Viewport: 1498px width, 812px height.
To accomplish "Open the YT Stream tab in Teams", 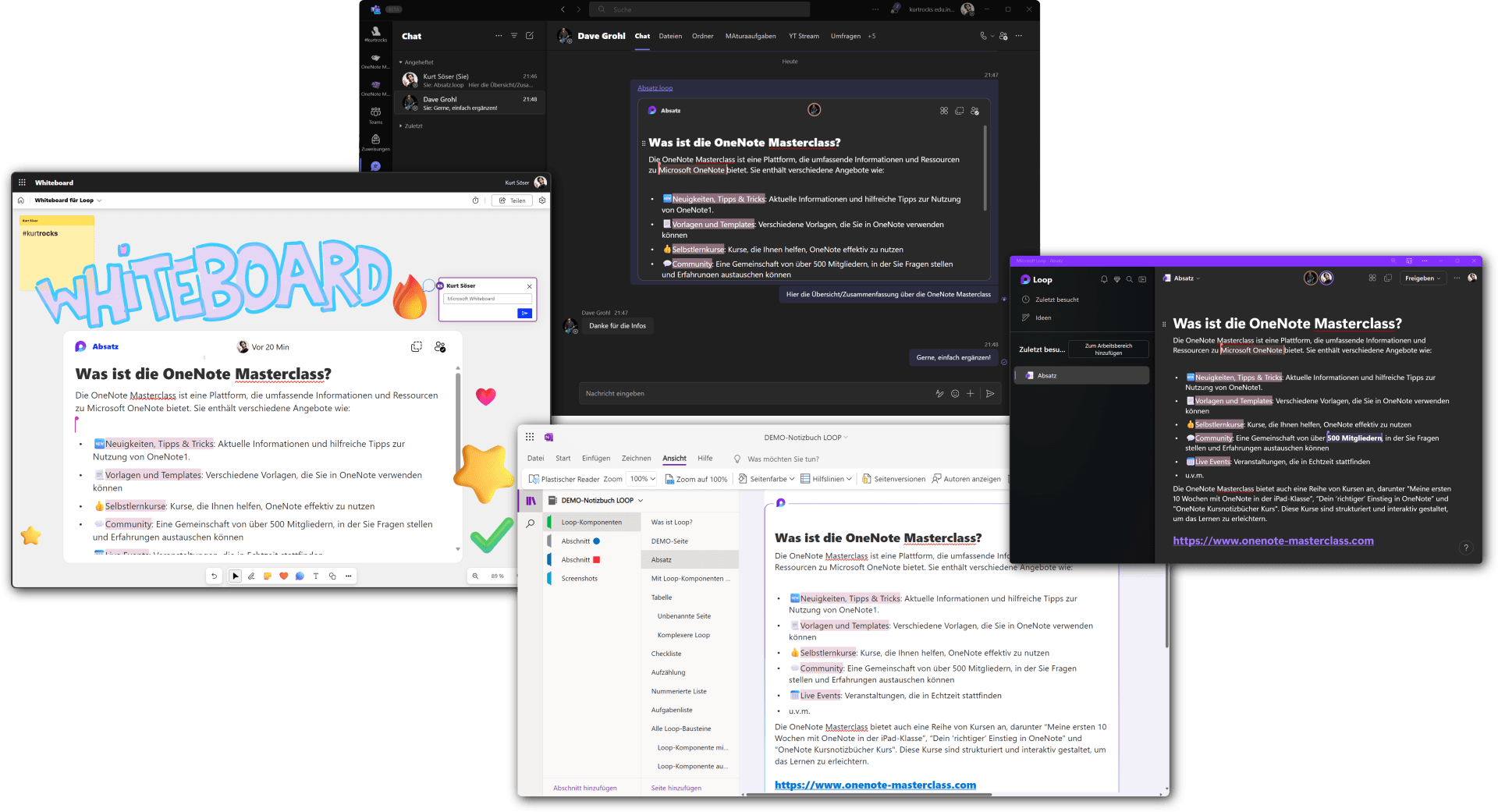I will click(804, 36).
